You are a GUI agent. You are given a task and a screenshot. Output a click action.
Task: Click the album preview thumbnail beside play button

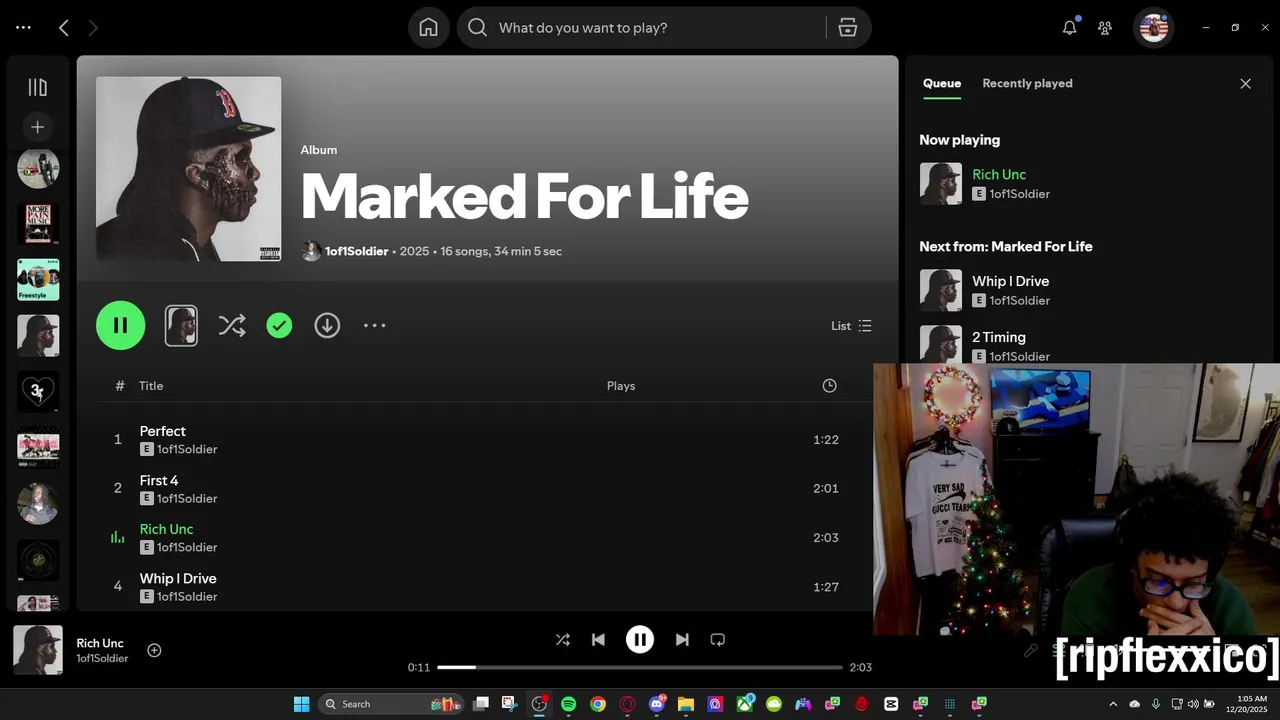click(181, 325)
